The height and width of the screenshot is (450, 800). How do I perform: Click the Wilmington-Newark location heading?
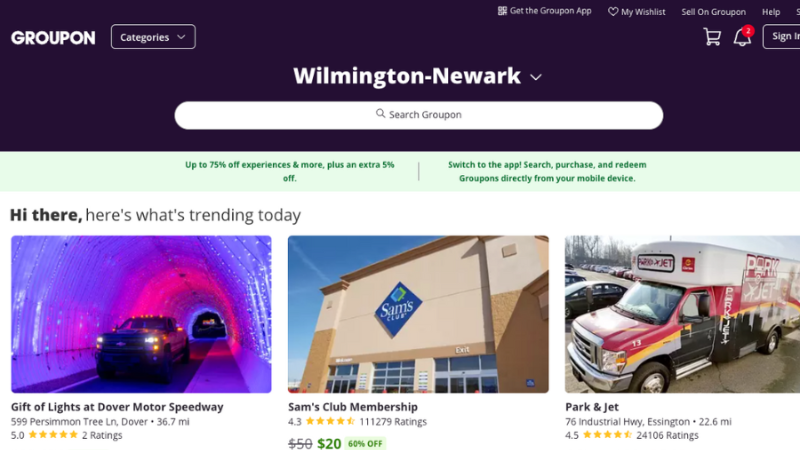click(x=407, y=76)
